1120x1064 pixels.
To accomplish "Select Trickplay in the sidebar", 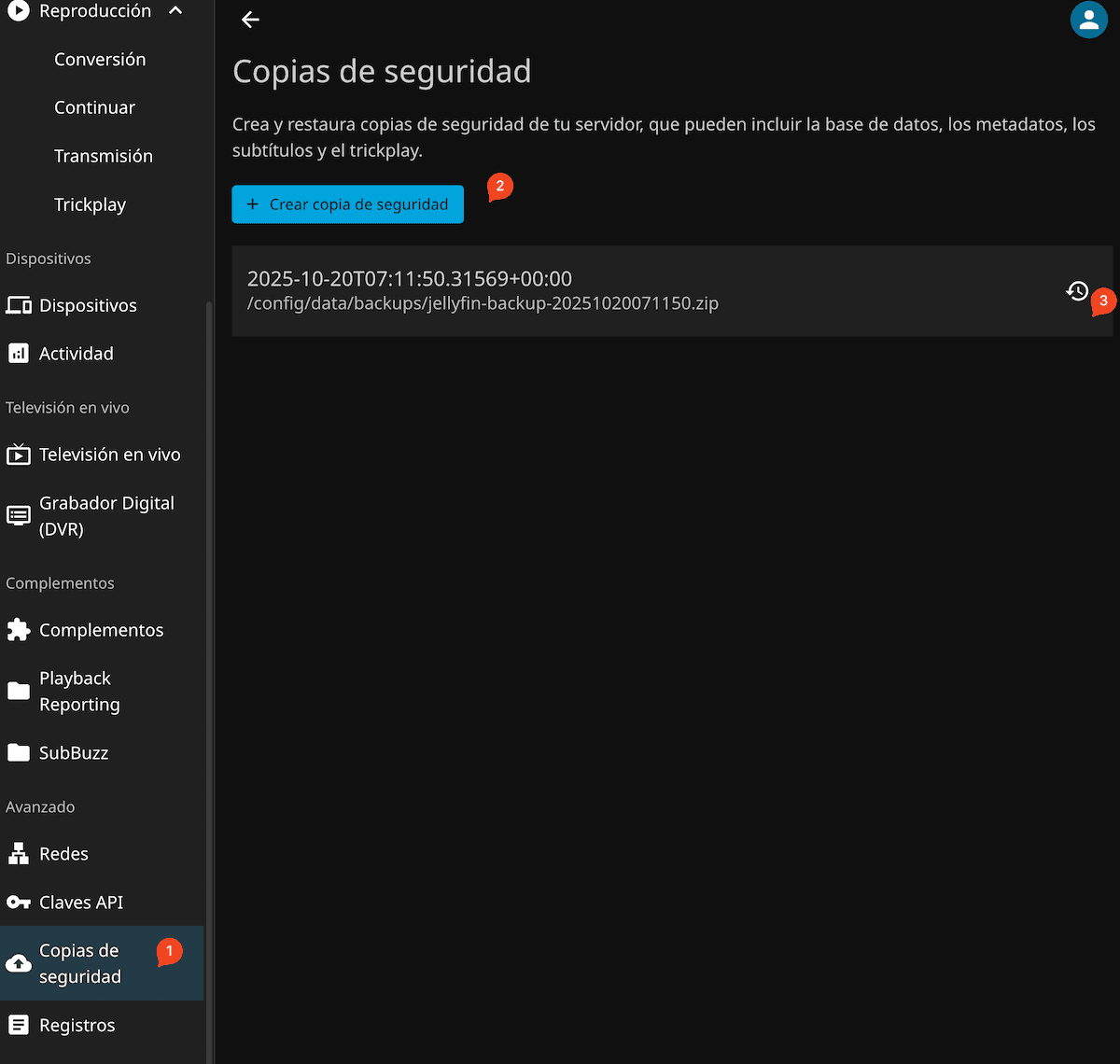I will click(90, 204).
